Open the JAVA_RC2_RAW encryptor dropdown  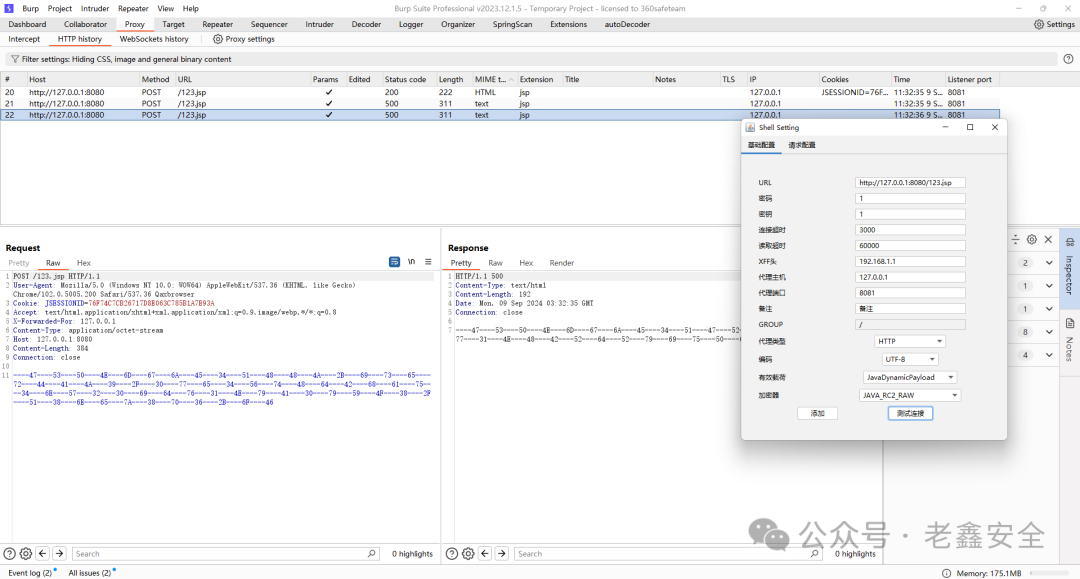909,395
